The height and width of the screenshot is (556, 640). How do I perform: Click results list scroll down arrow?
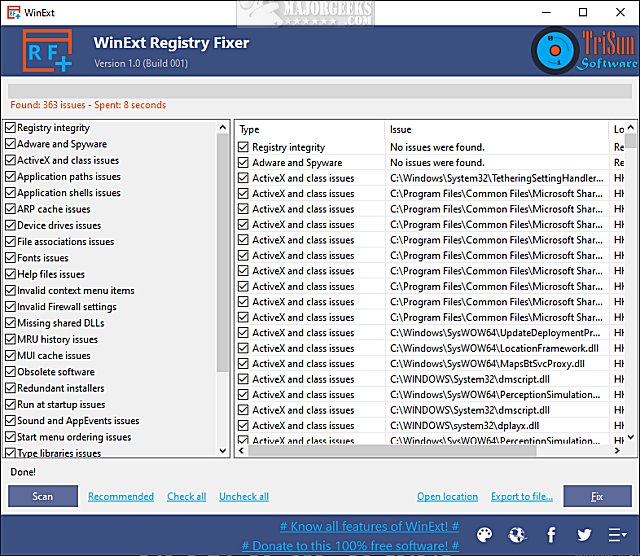click(631, 437)
